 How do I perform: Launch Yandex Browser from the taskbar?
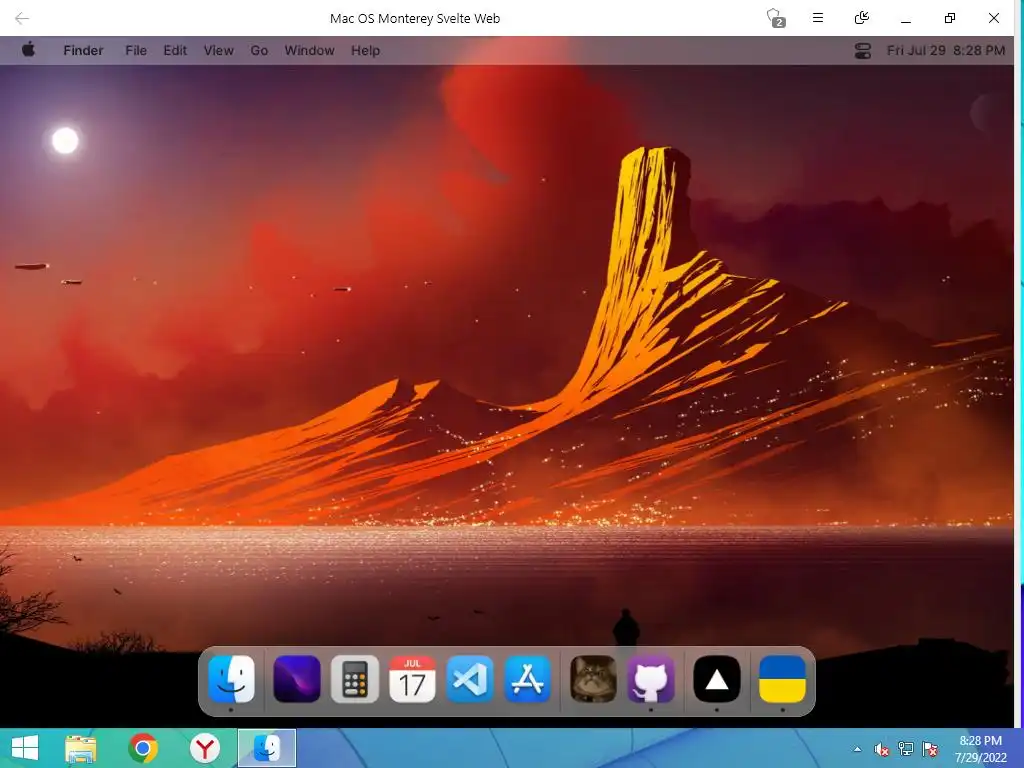tap(204, 748)
